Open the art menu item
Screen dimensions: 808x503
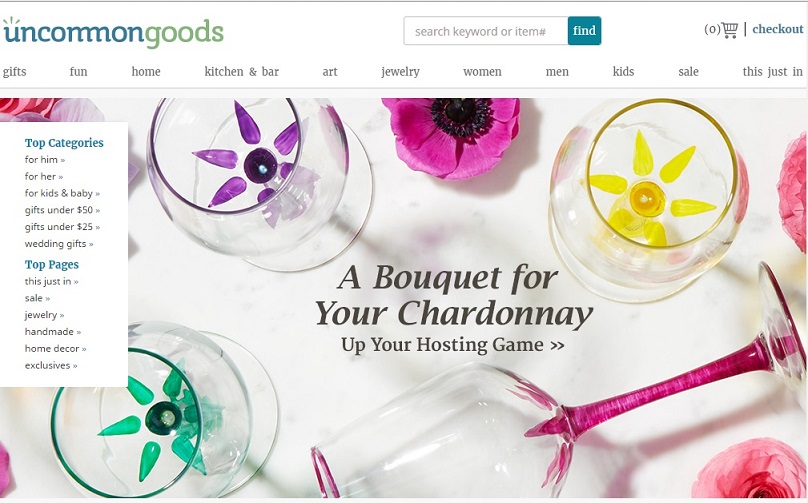pos(330,72)
